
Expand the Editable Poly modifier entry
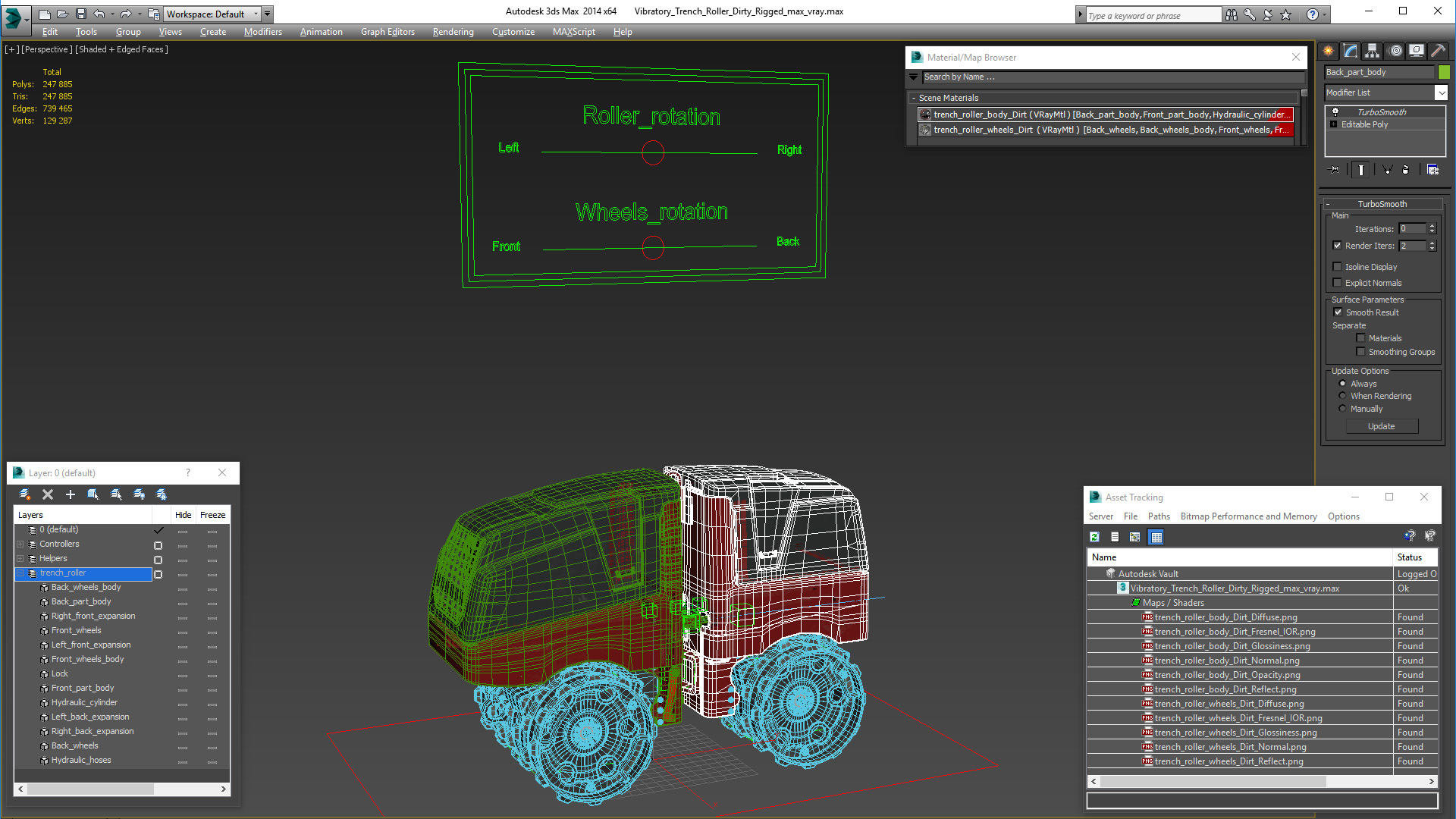pyautogui.click(x=1334, y=124)
